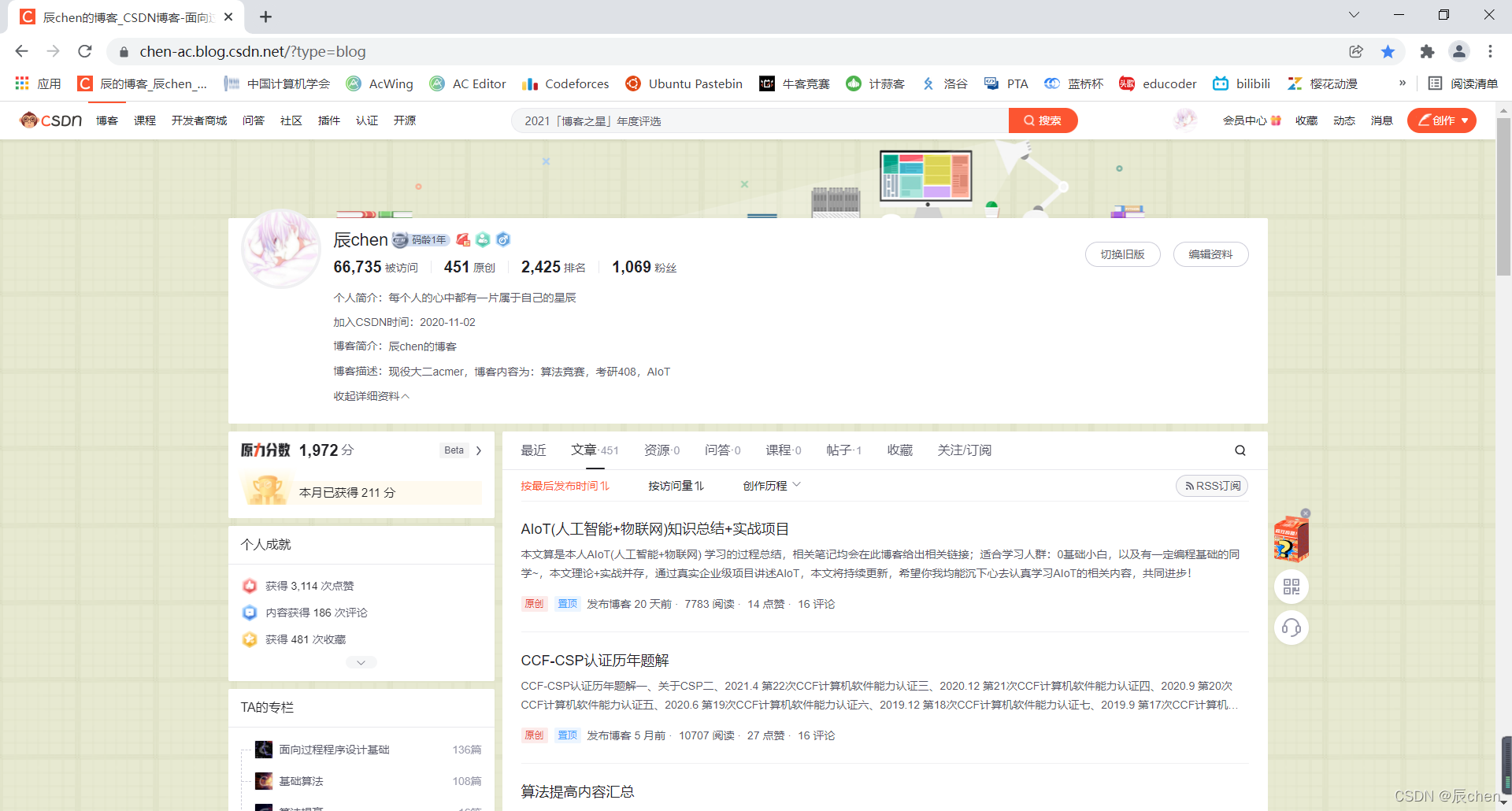
Task: Reload the page with refresh icon
Action: coord(85,51)
